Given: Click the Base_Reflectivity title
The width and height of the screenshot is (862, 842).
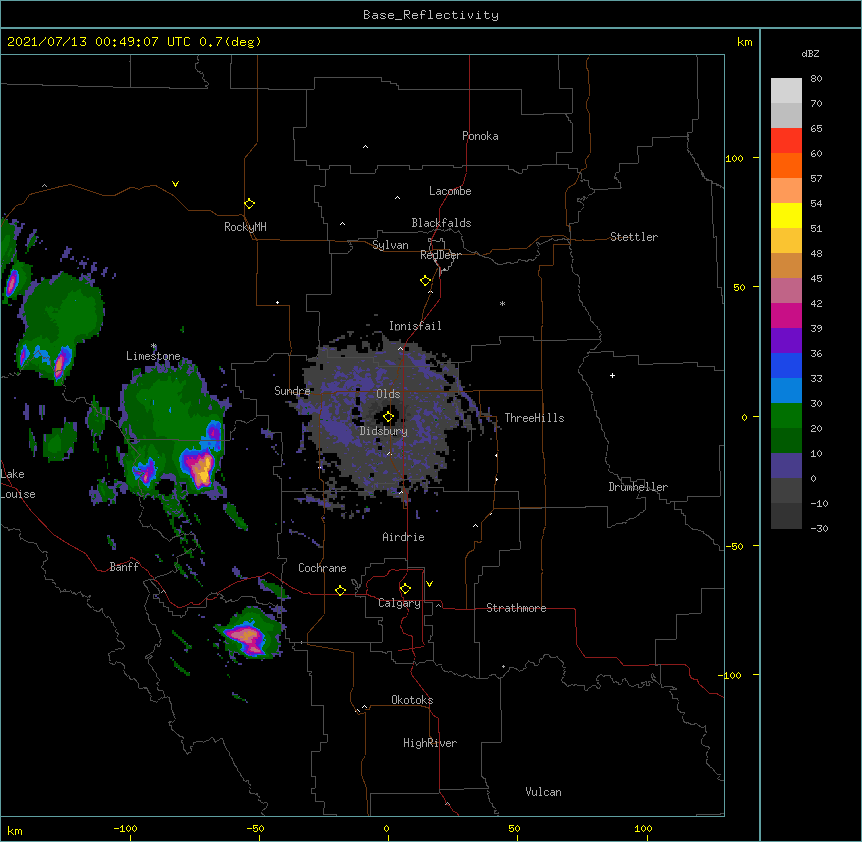Looking at the screenshot, I should [x=431, y=15].
